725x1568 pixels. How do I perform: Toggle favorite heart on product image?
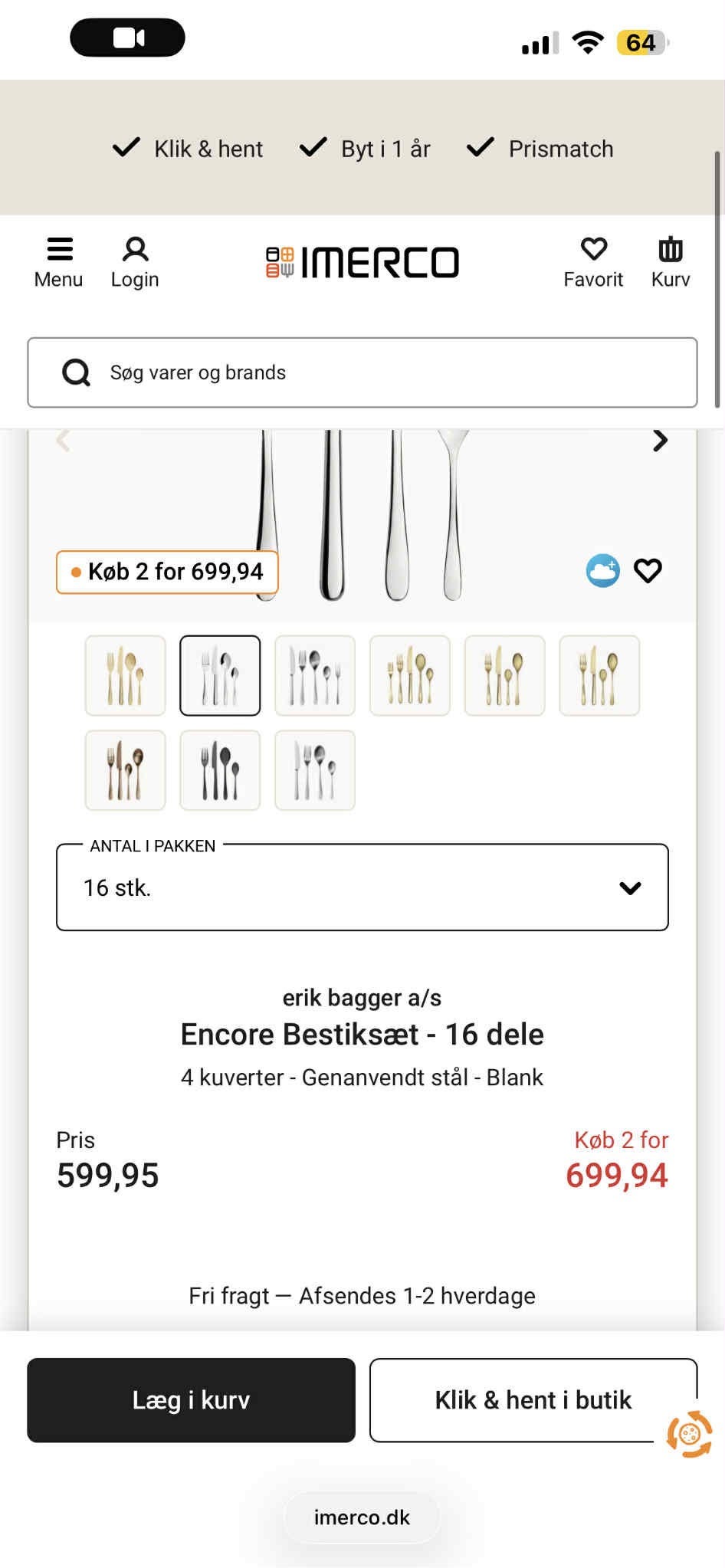[x=648, y=571]
